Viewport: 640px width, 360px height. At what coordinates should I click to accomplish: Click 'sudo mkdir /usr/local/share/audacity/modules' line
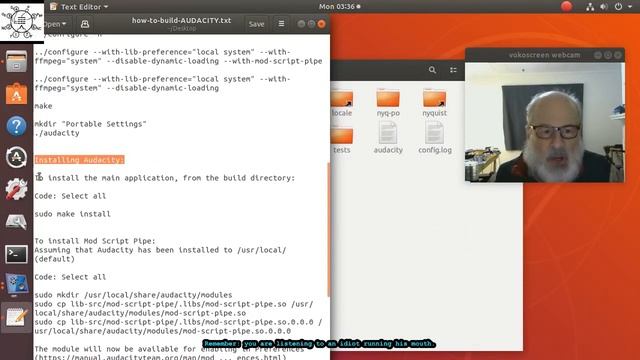(x=133, y=295)
